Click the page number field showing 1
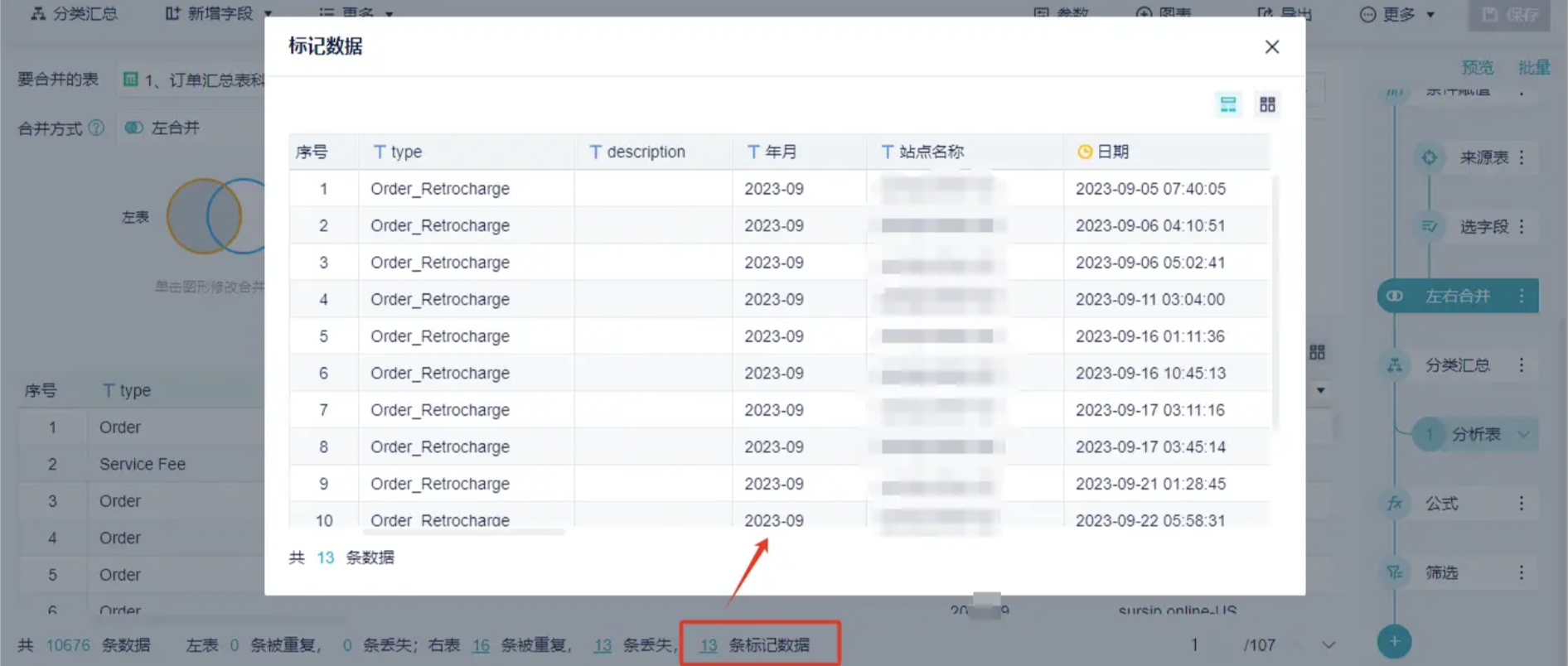The image size is (1568, 666). click(x=1194, y=645)
